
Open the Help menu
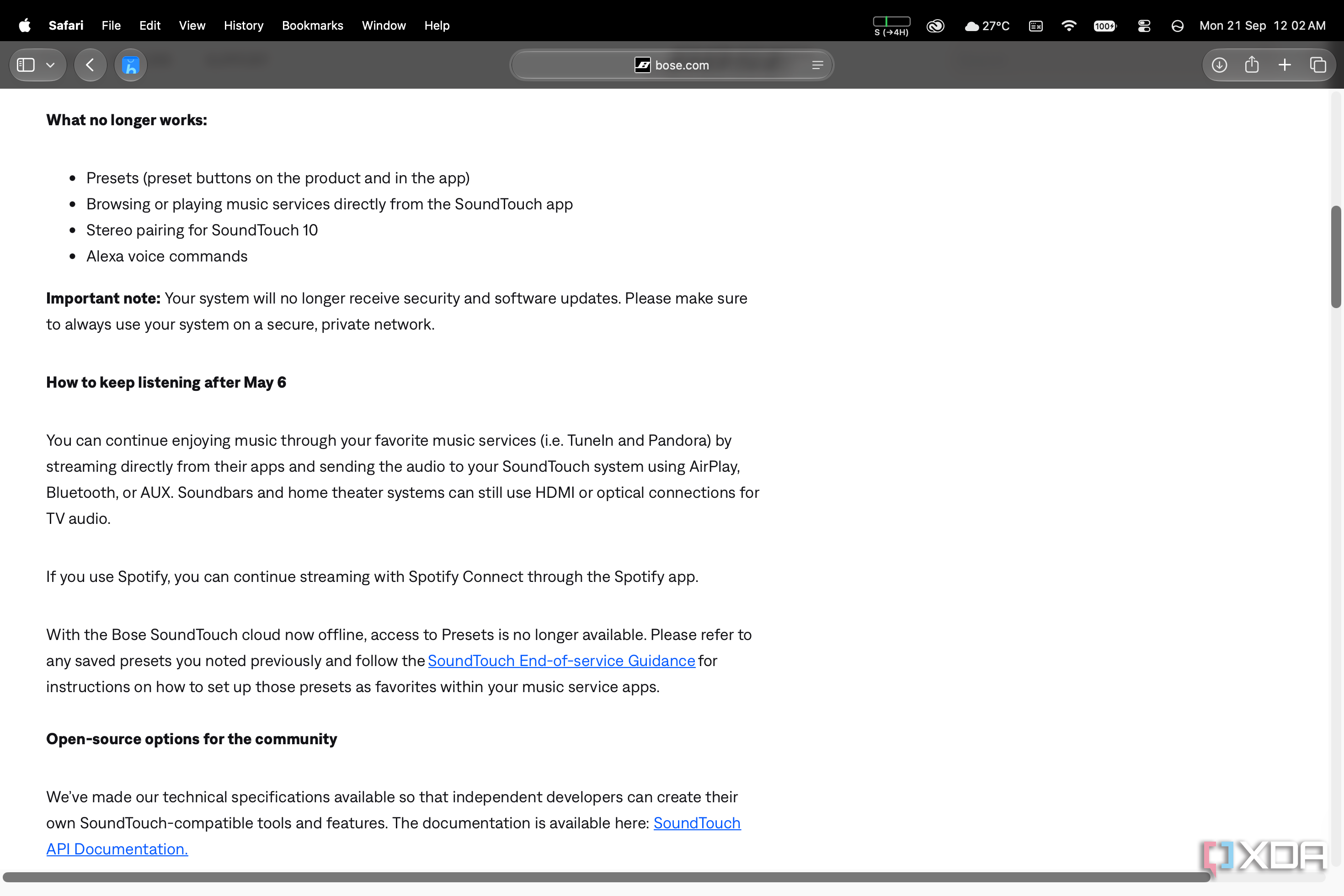tap(437, 26)
